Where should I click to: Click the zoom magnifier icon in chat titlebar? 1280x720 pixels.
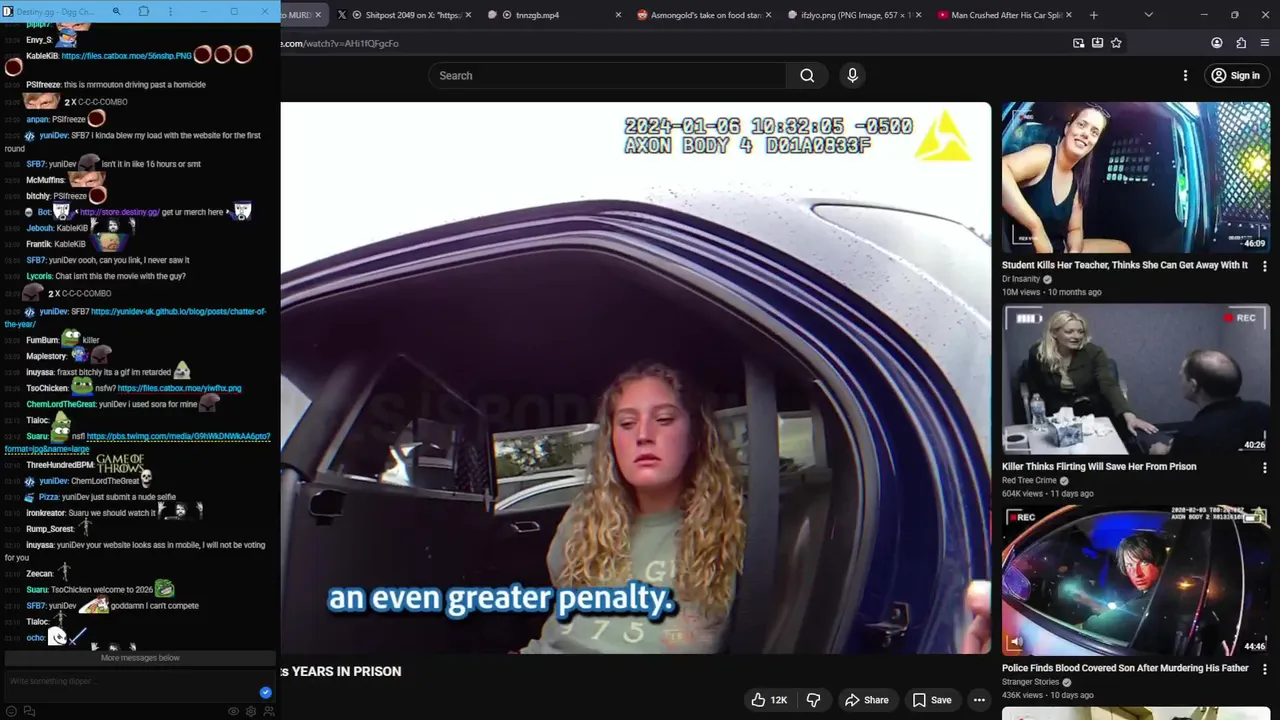click(116, 11)
